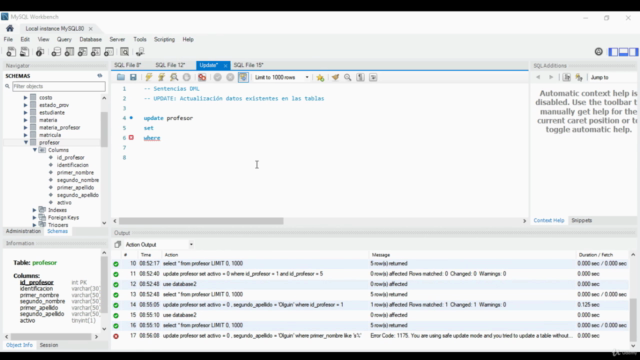Create a new schema icon
The image size is (640, 360).
[56, 52]
